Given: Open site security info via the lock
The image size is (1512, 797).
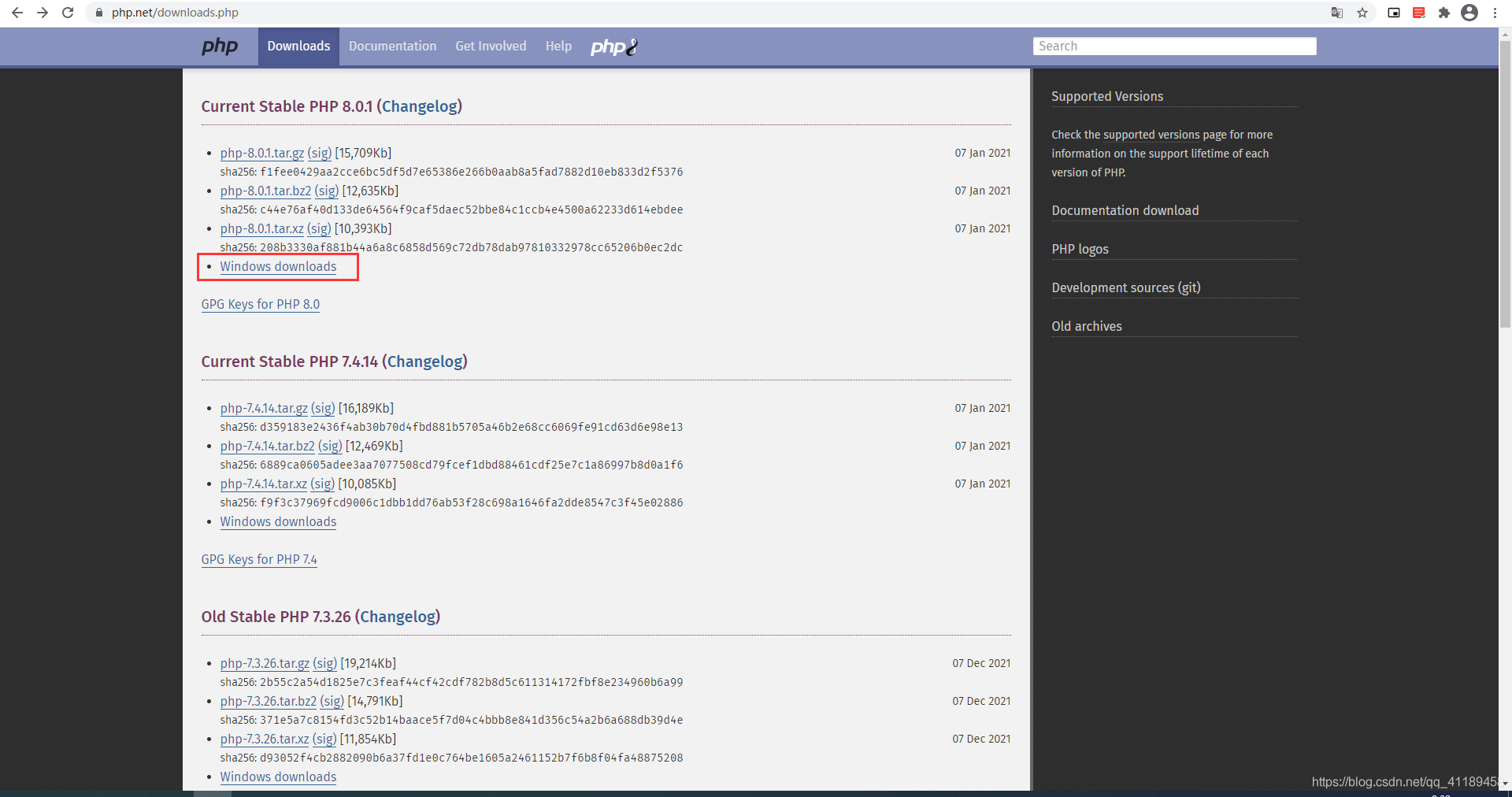Looking at the screenshot, I should (x=99, y=13).
